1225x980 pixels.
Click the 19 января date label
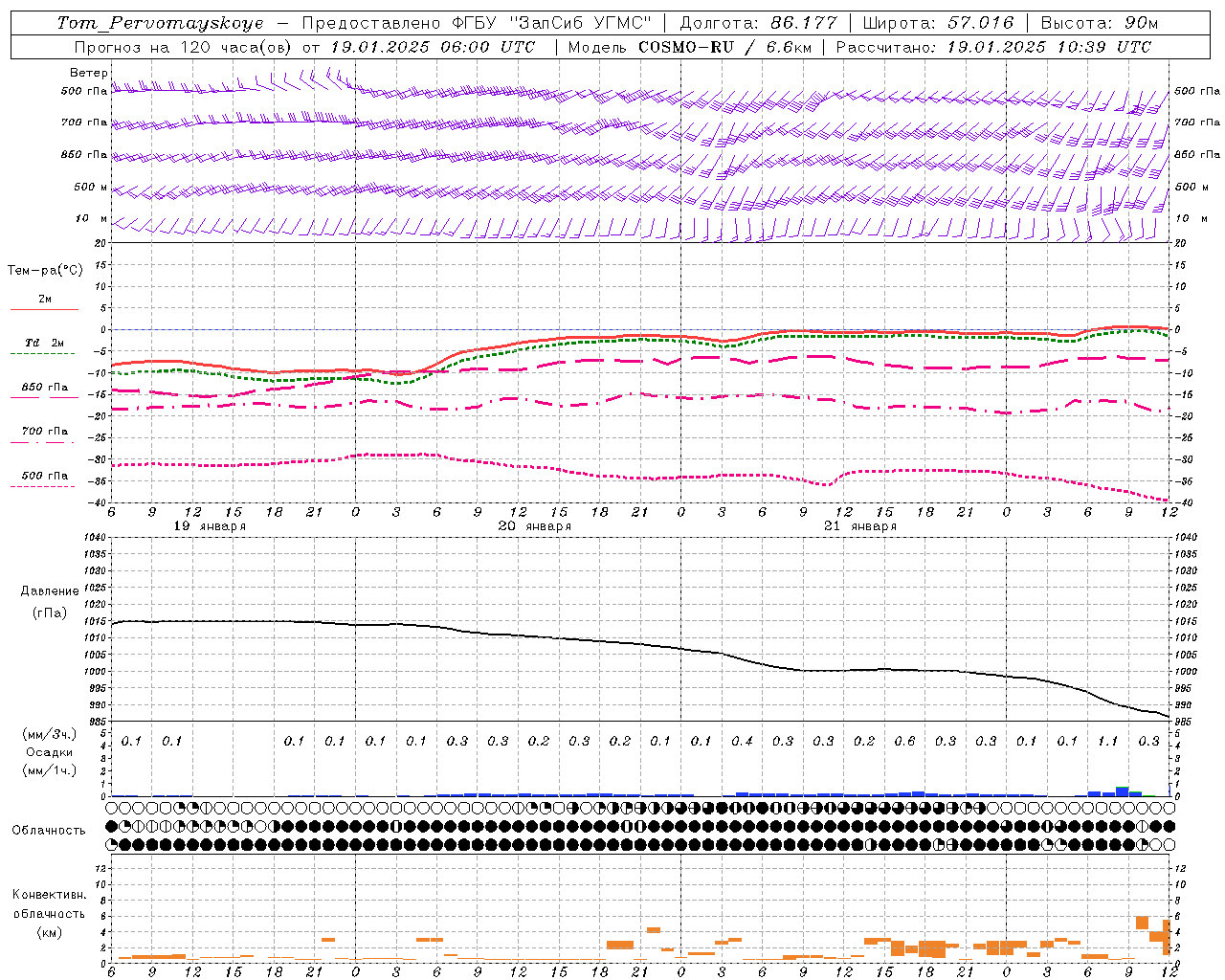click(x=210, y=526)
